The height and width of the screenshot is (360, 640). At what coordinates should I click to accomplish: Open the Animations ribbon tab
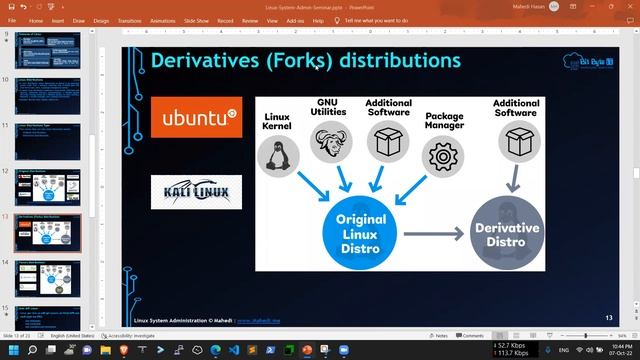(162, 20)
